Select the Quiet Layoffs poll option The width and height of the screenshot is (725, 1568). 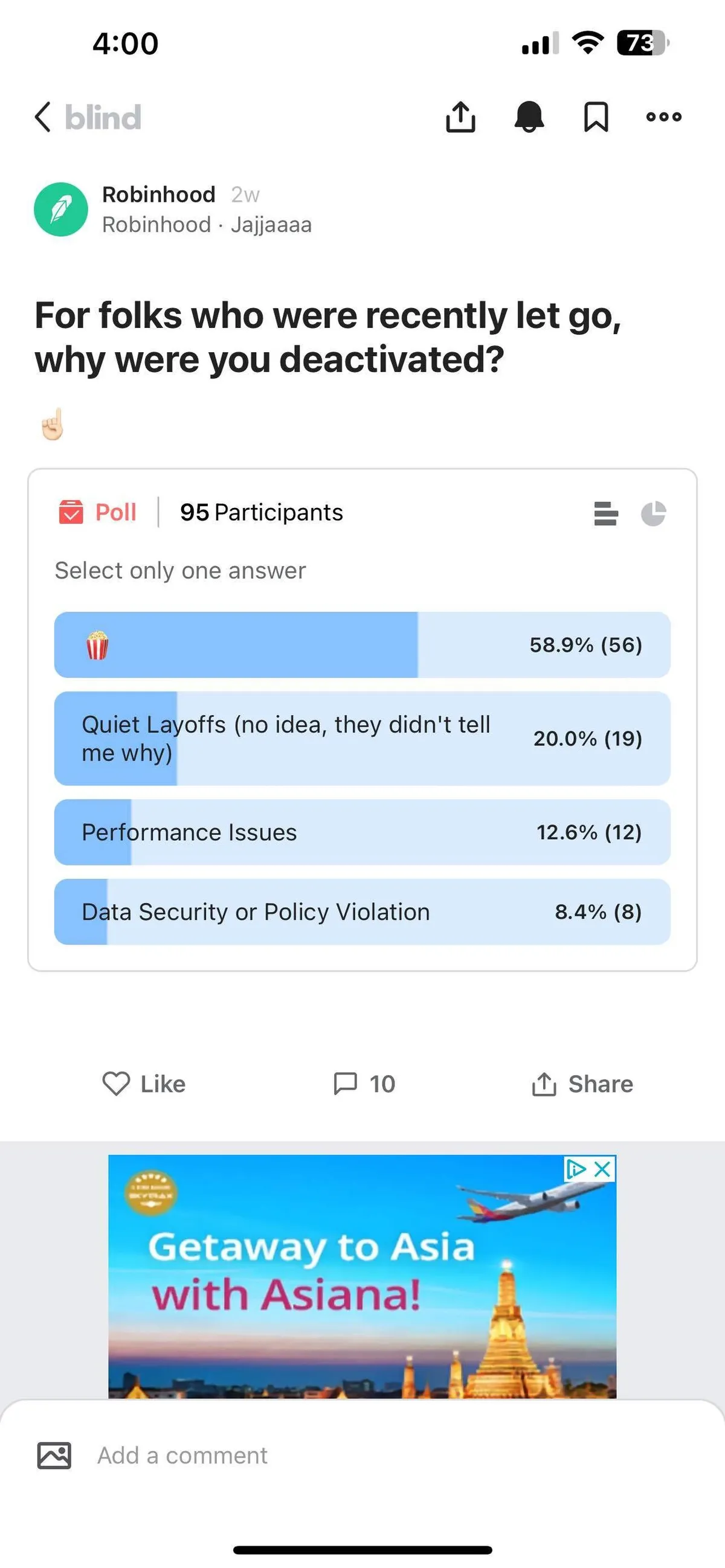click(362, 738)
